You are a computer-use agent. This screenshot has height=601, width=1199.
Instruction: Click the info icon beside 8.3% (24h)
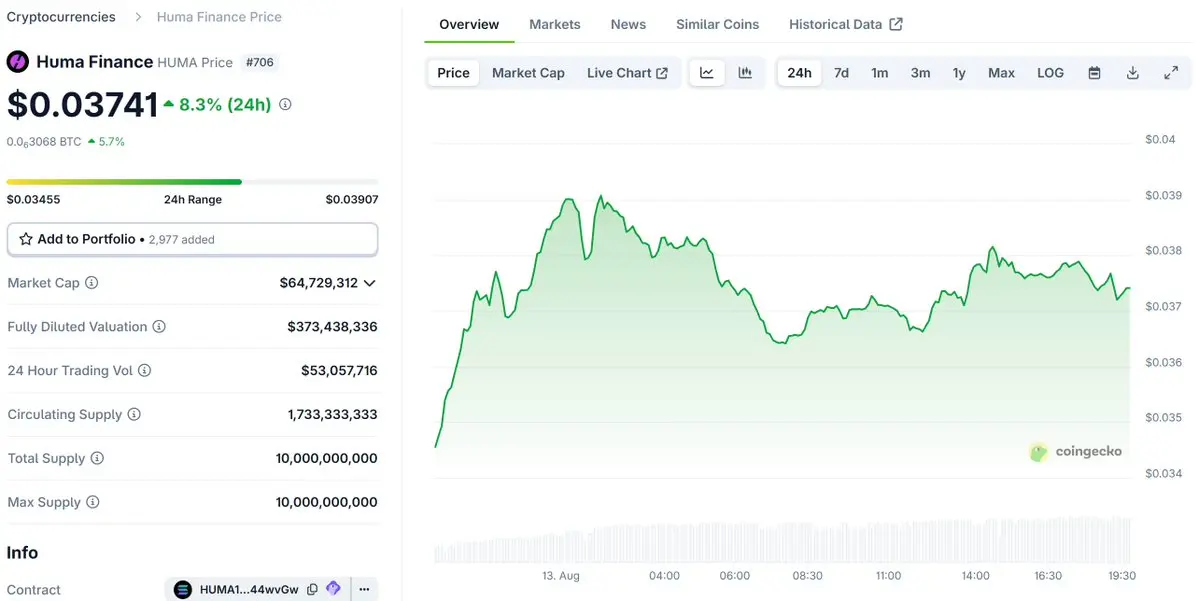pos(285,104)
